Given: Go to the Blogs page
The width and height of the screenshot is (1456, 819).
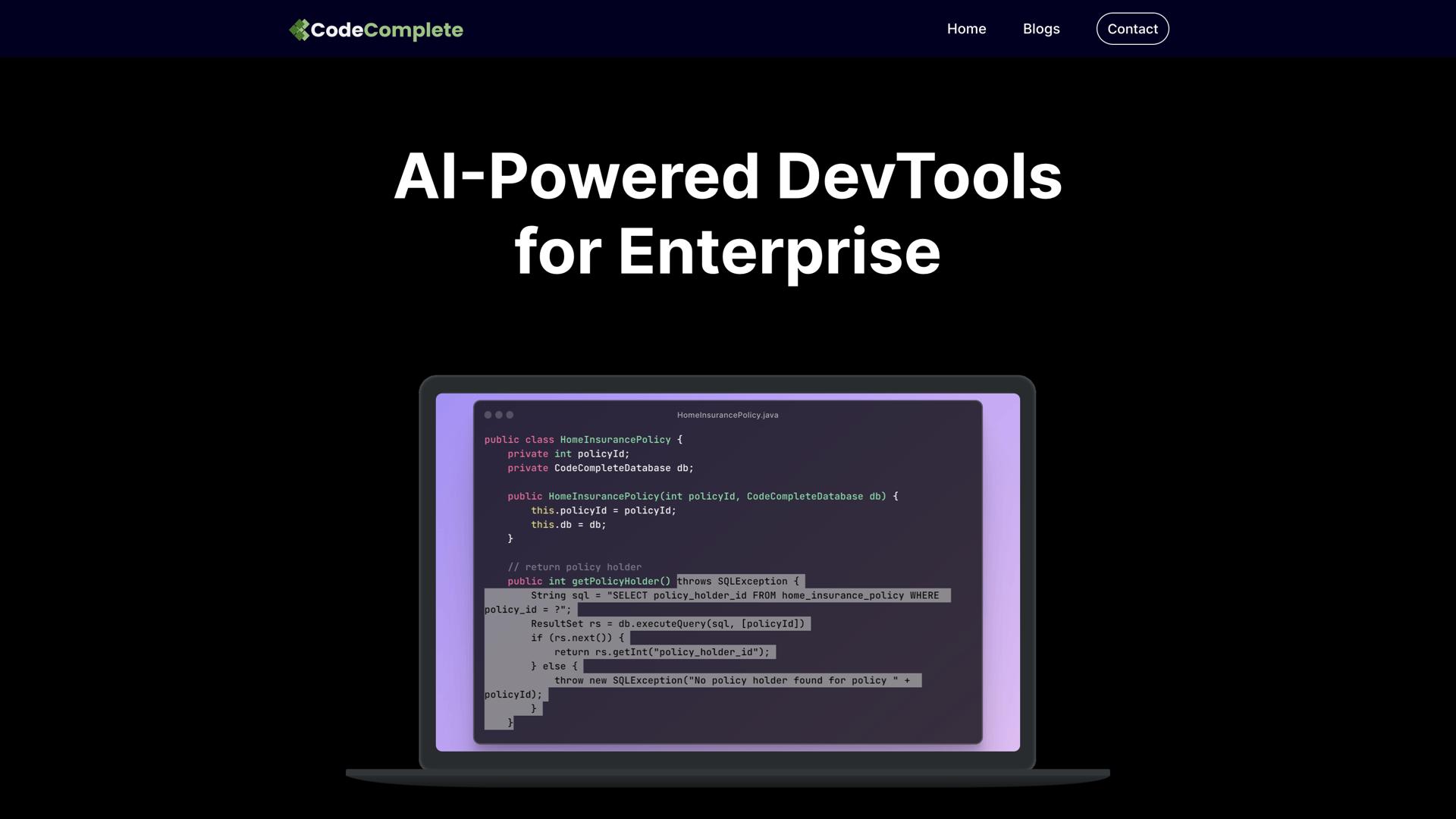Looking at the screenshot, I should pyautogui.click(x=1040, y=29).
